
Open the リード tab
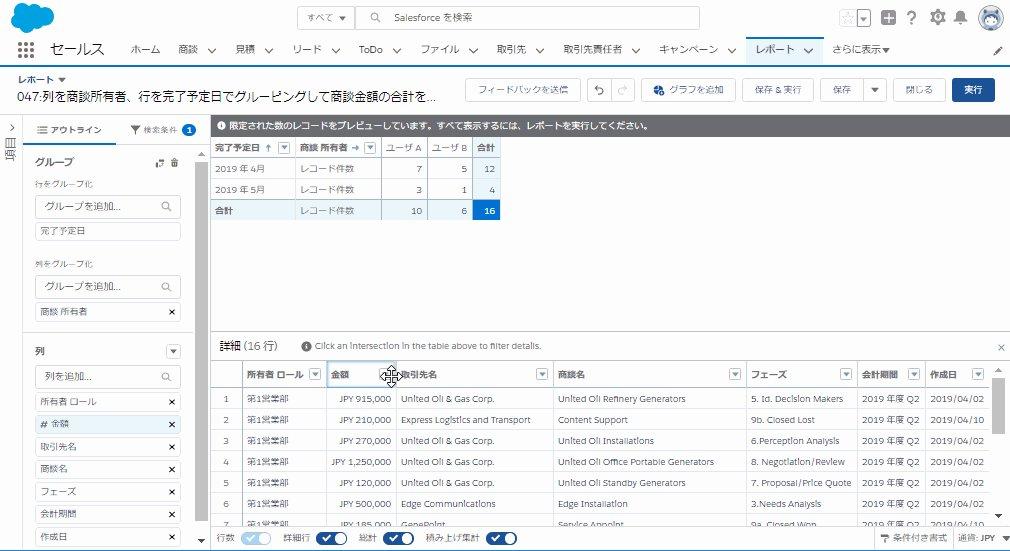[307, 50]
